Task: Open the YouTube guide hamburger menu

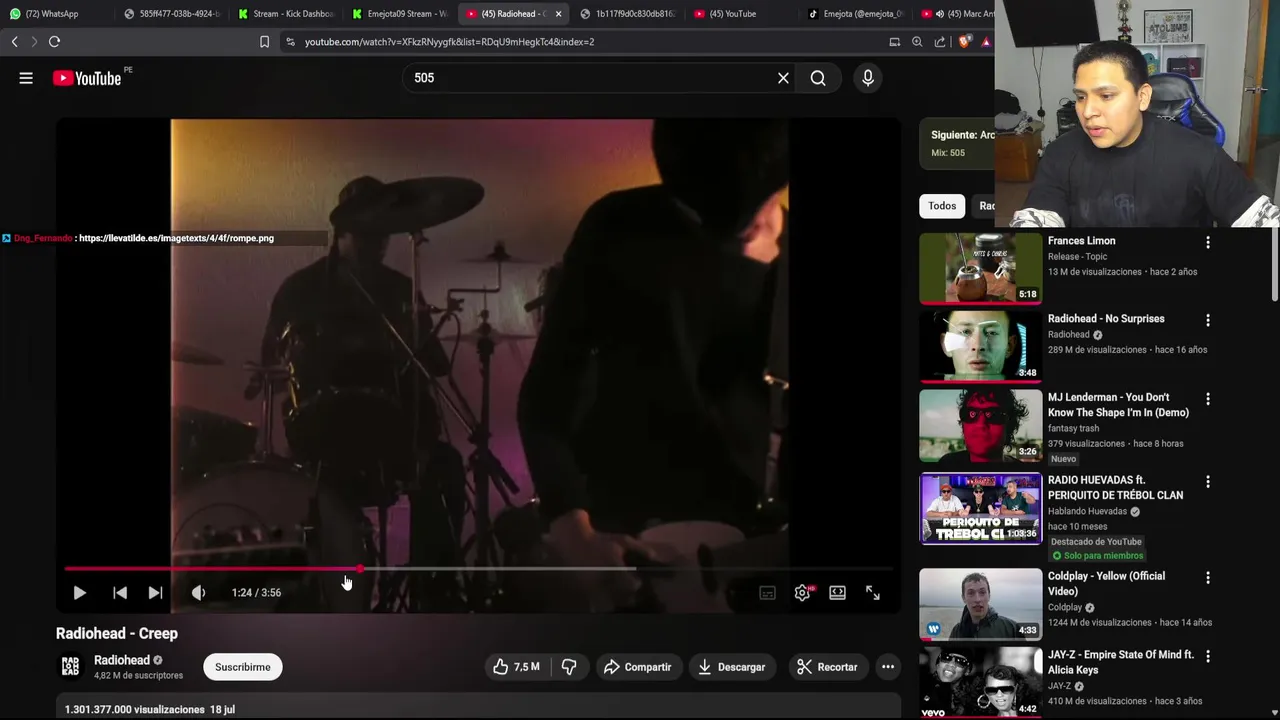Action: 26,78
